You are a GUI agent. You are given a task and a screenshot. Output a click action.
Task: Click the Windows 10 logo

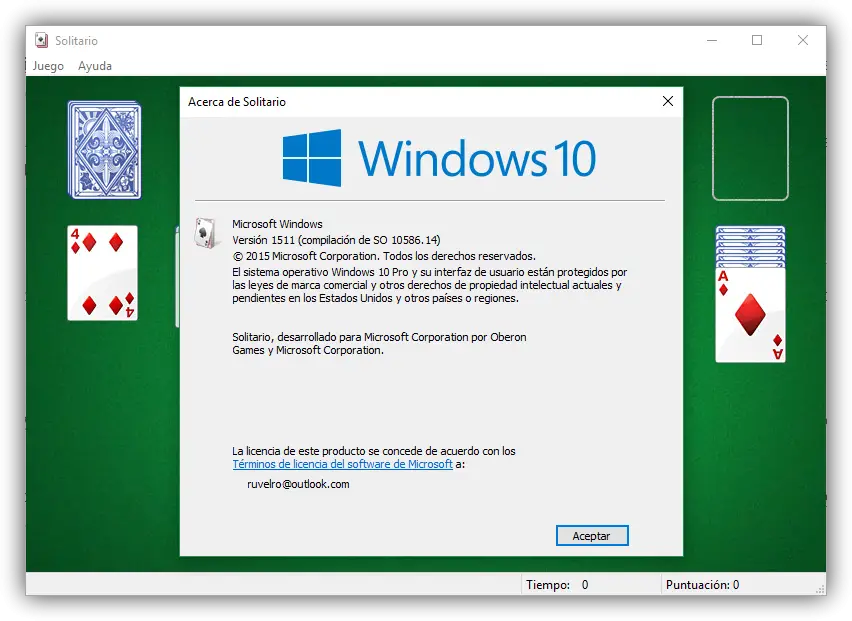(x=439, y=158)
